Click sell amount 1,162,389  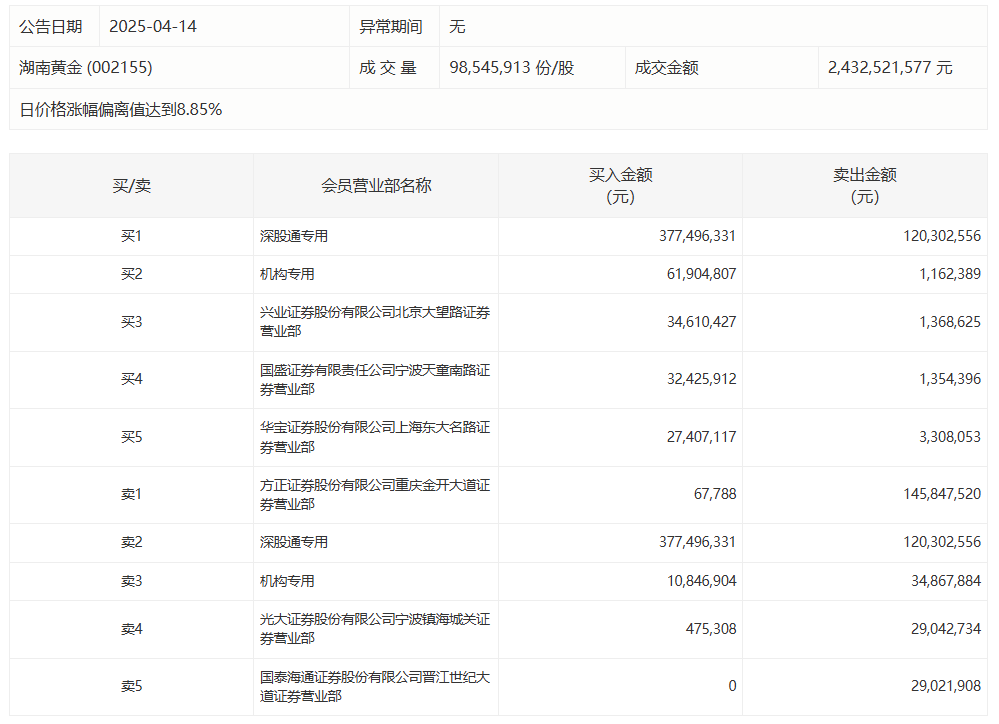pos(950,275)
